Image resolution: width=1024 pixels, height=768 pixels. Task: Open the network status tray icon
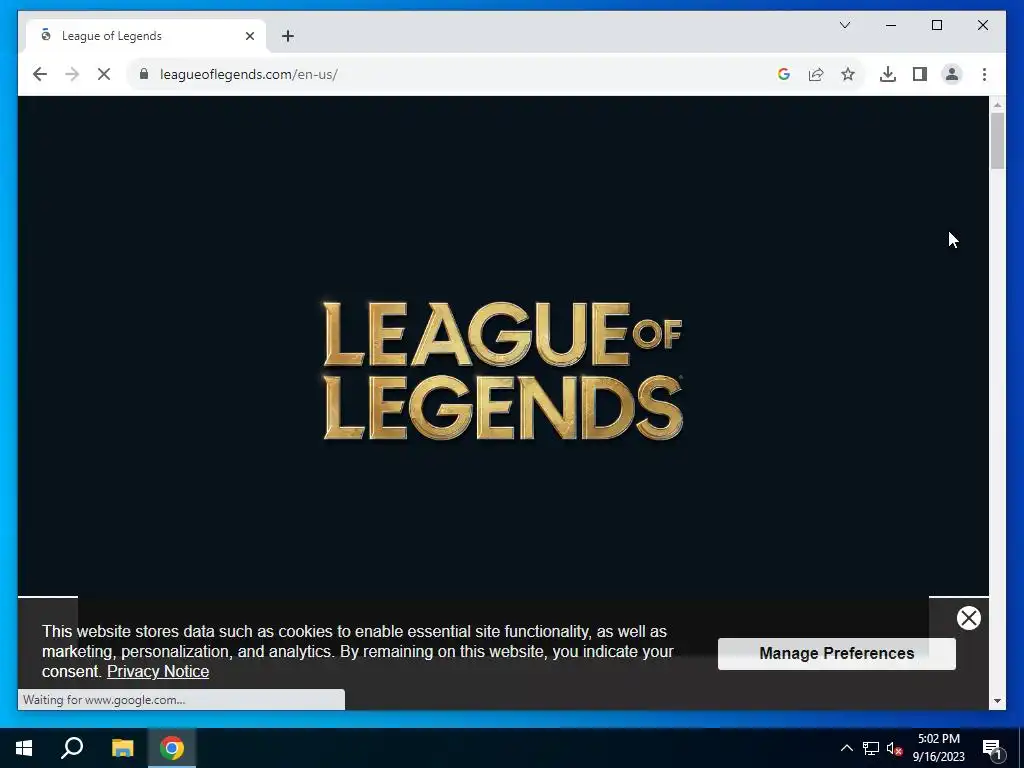coord(871,748)
